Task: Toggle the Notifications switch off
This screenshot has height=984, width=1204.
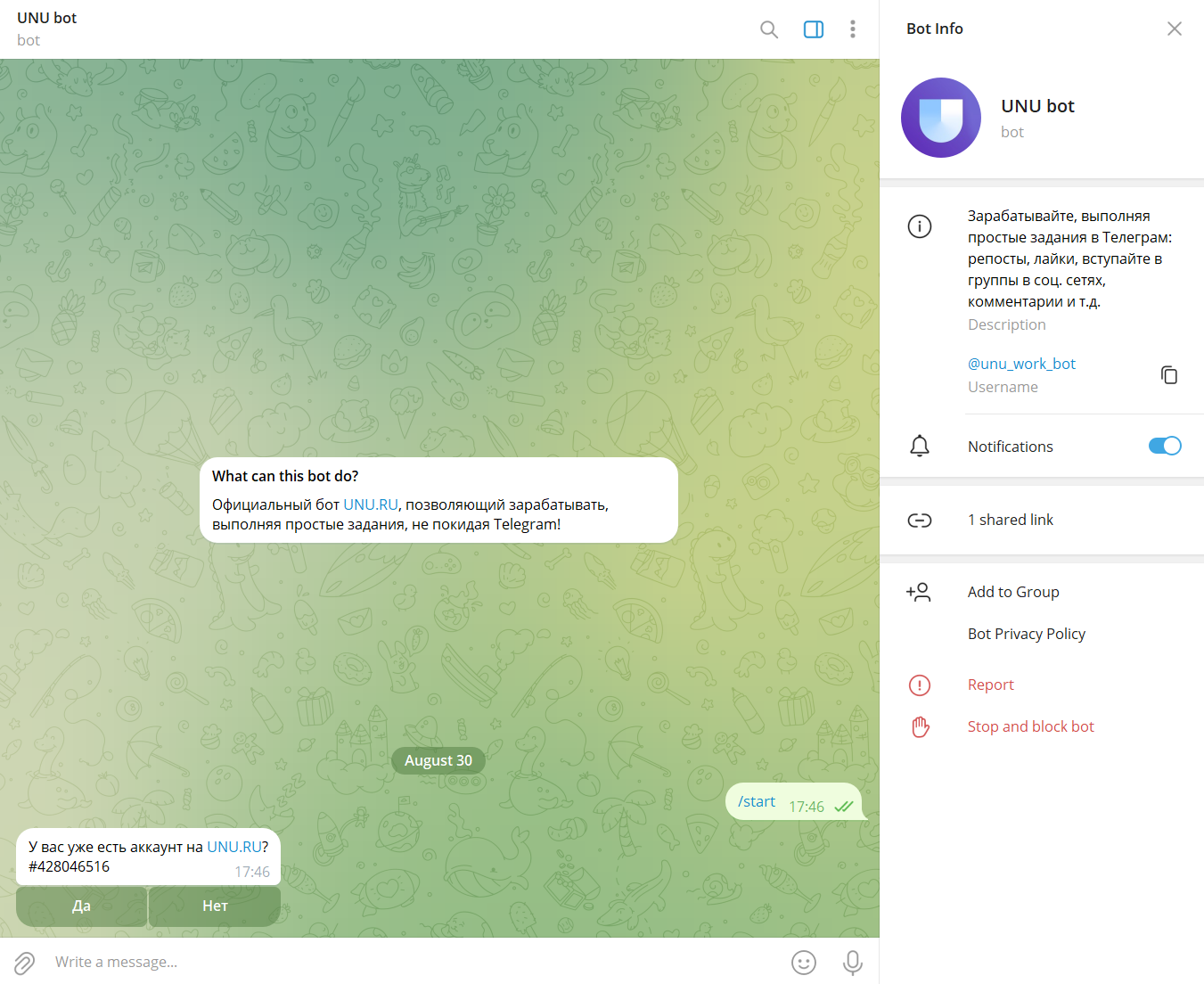Action: [1165, 446]
